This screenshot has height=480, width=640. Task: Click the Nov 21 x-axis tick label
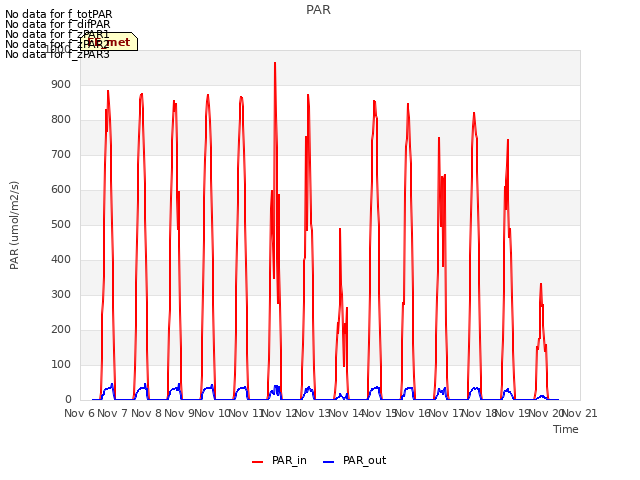coord(579,413)
